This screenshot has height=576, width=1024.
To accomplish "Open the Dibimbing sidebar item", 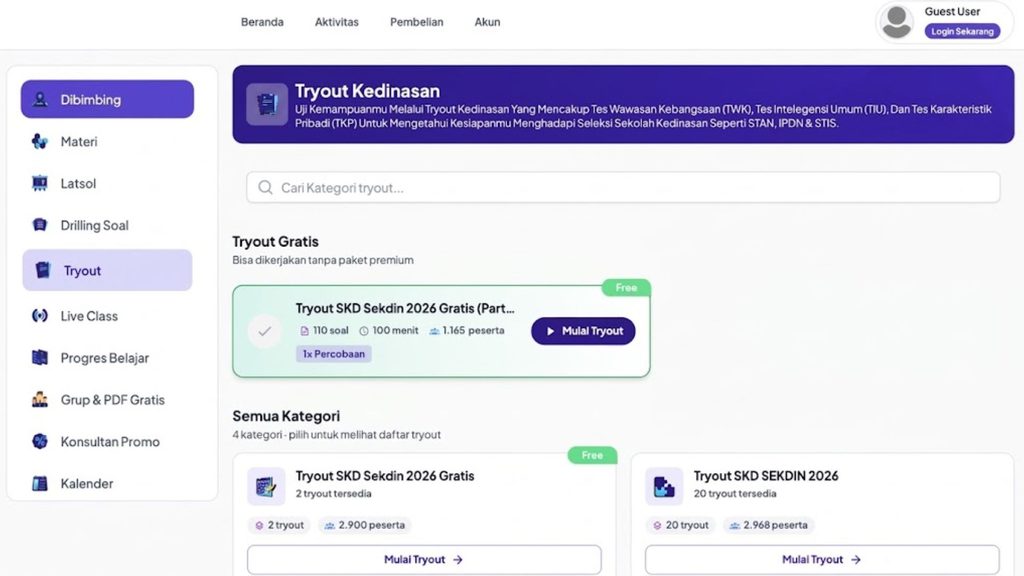I will coord(107,99).
